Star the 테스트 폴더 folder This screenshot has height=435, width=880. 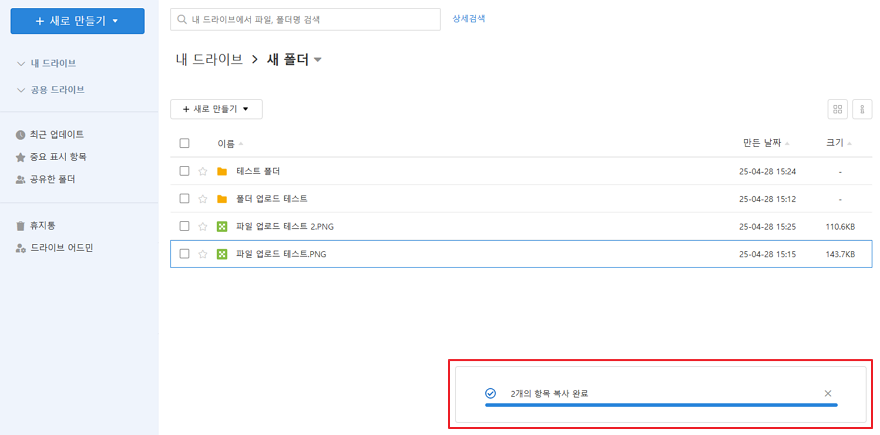[x=203, y=171]
